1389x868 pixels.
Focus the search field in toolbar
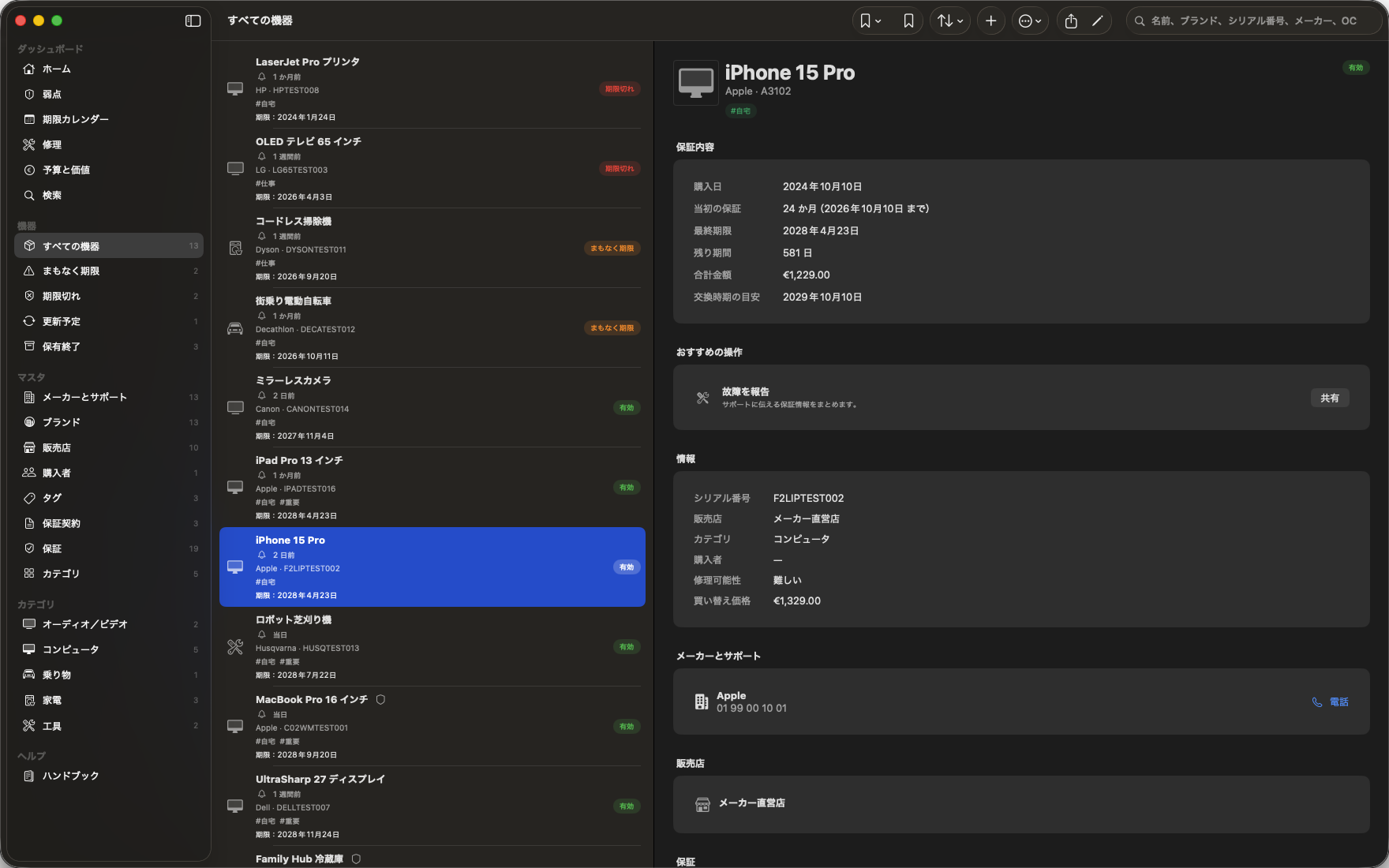[x=1255, y=21]
